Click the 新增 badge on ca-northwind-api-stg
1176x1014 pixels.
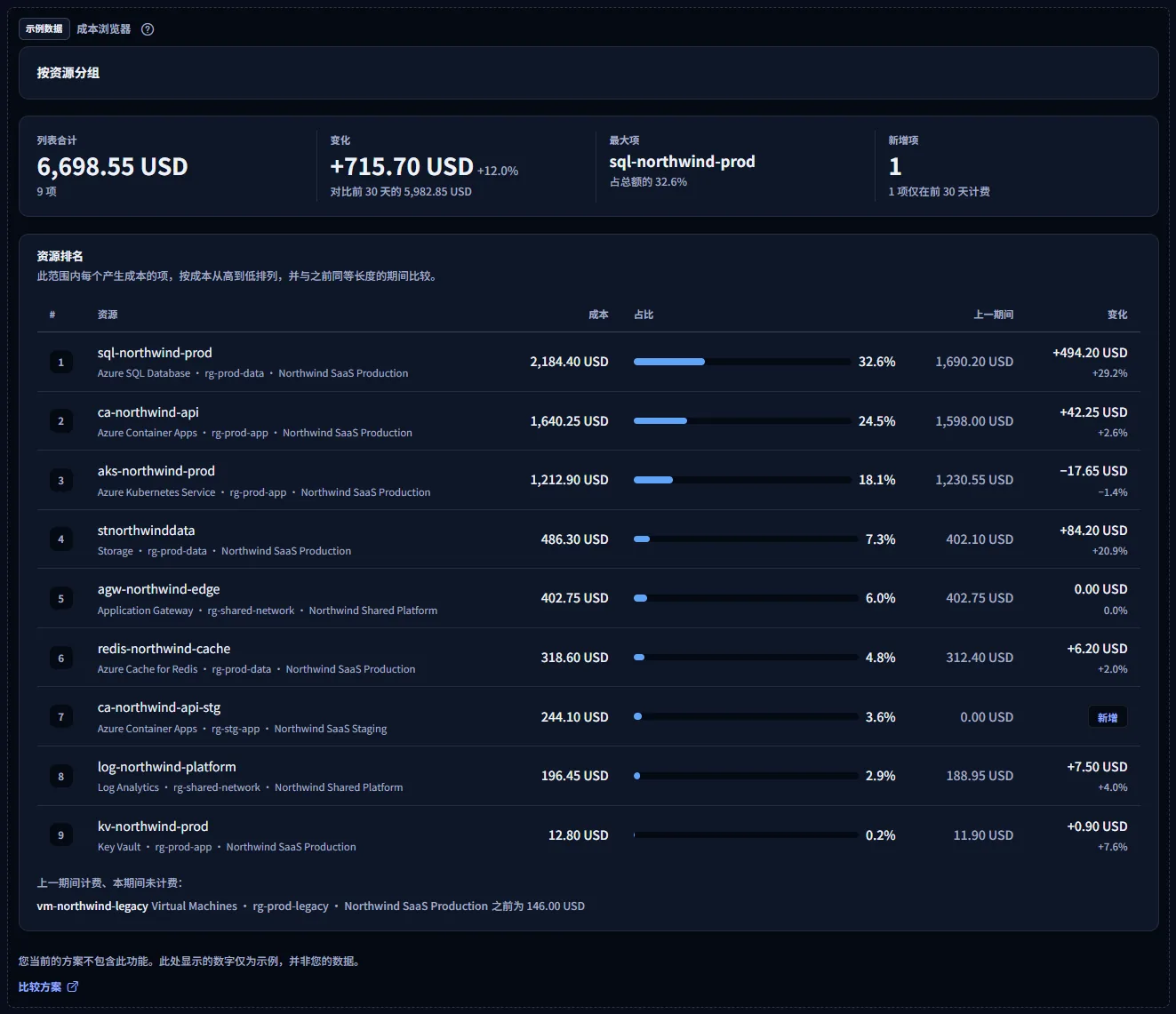click(x=1108, y=717)
